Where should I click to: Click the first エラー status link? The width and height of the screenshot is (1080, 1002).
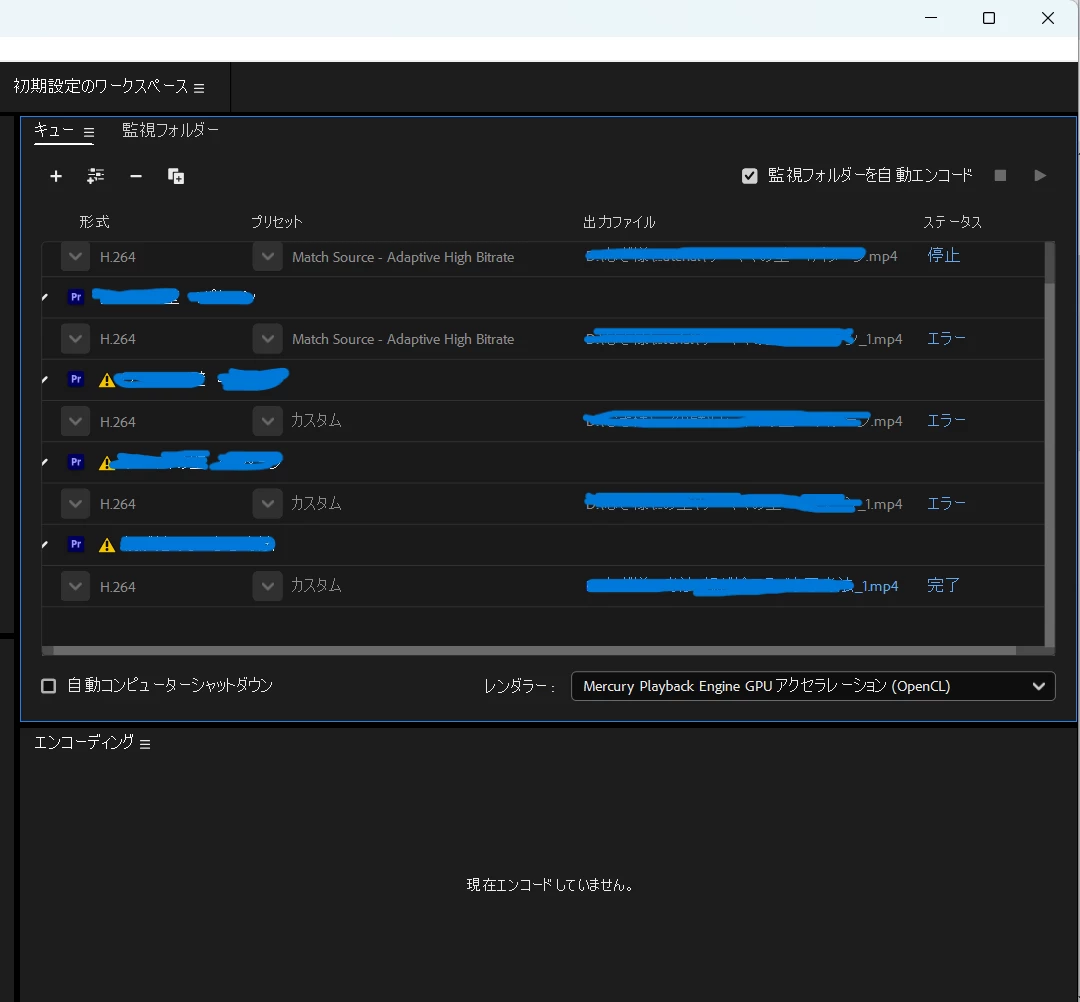tap(946, 338)
